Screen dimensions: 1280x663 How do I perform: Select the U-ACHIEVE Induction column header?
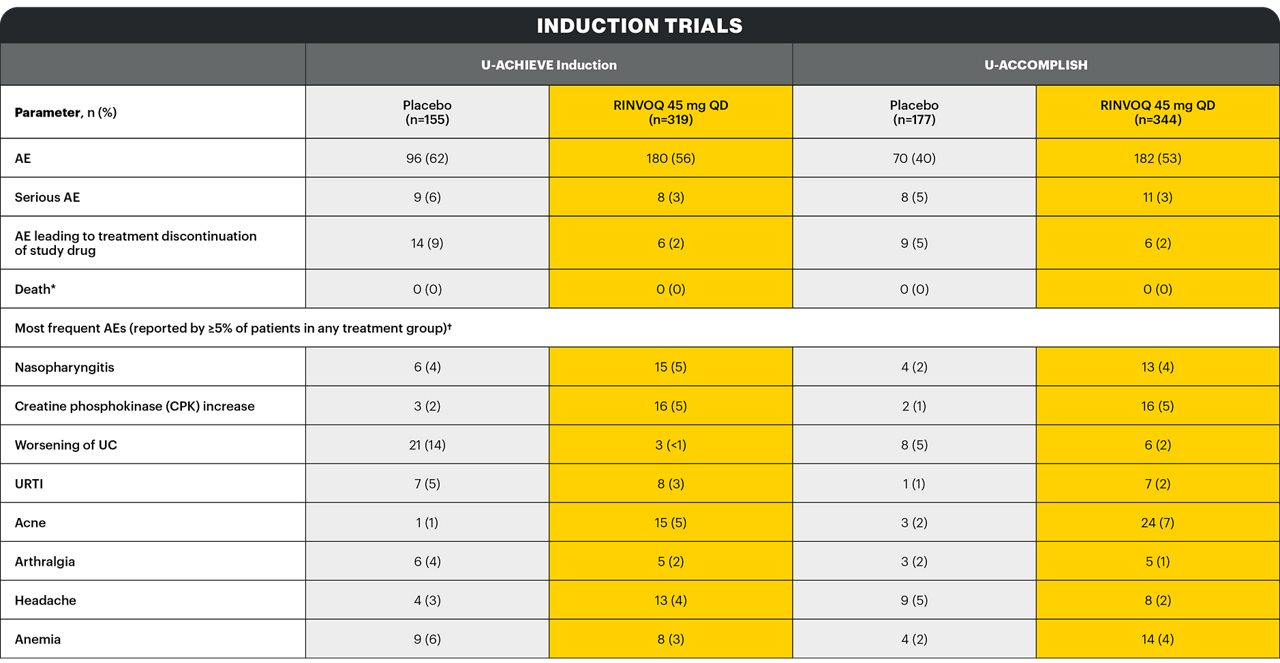tap(549, 65)
